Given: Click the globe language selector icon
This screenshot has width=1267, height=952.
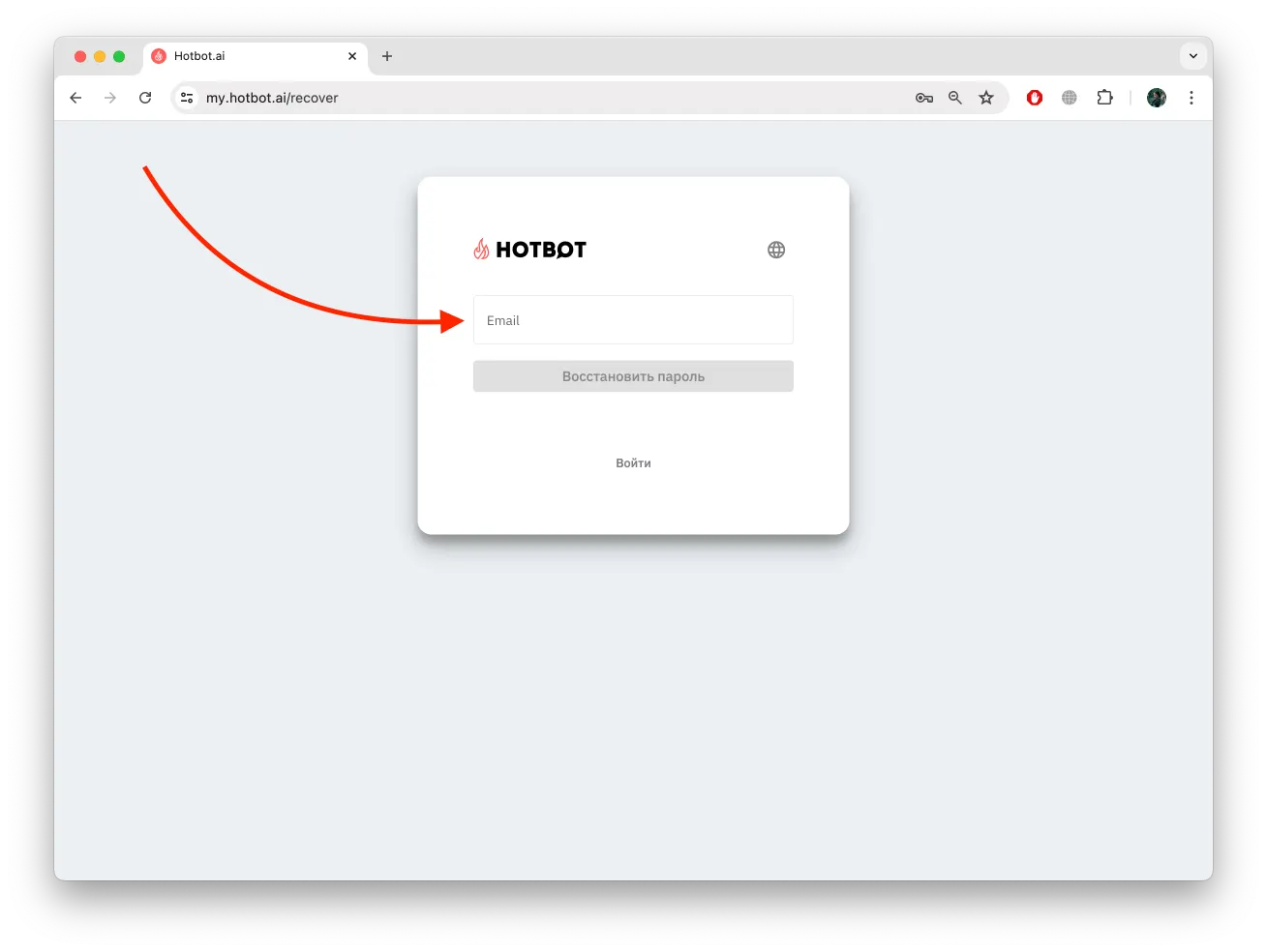Looking at the screenshot, I should [776, 250].
